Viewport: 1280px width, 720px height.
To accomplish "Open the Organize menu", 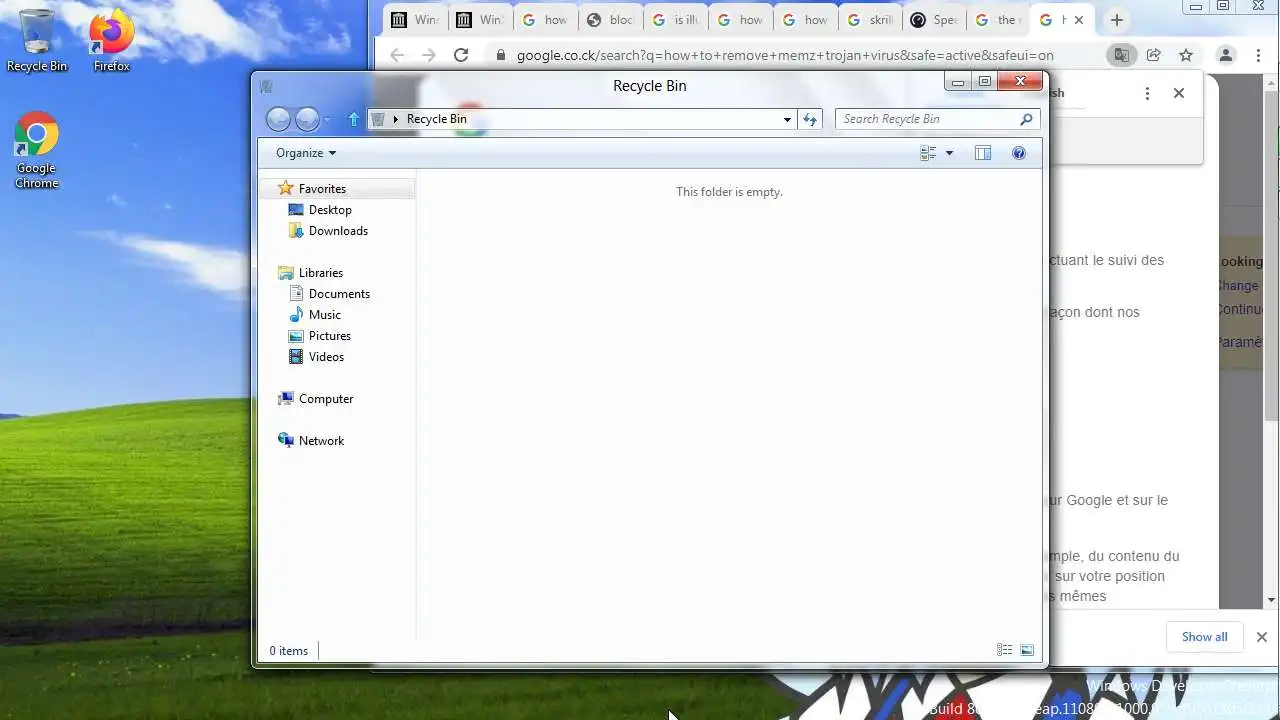I will point(306,153).
